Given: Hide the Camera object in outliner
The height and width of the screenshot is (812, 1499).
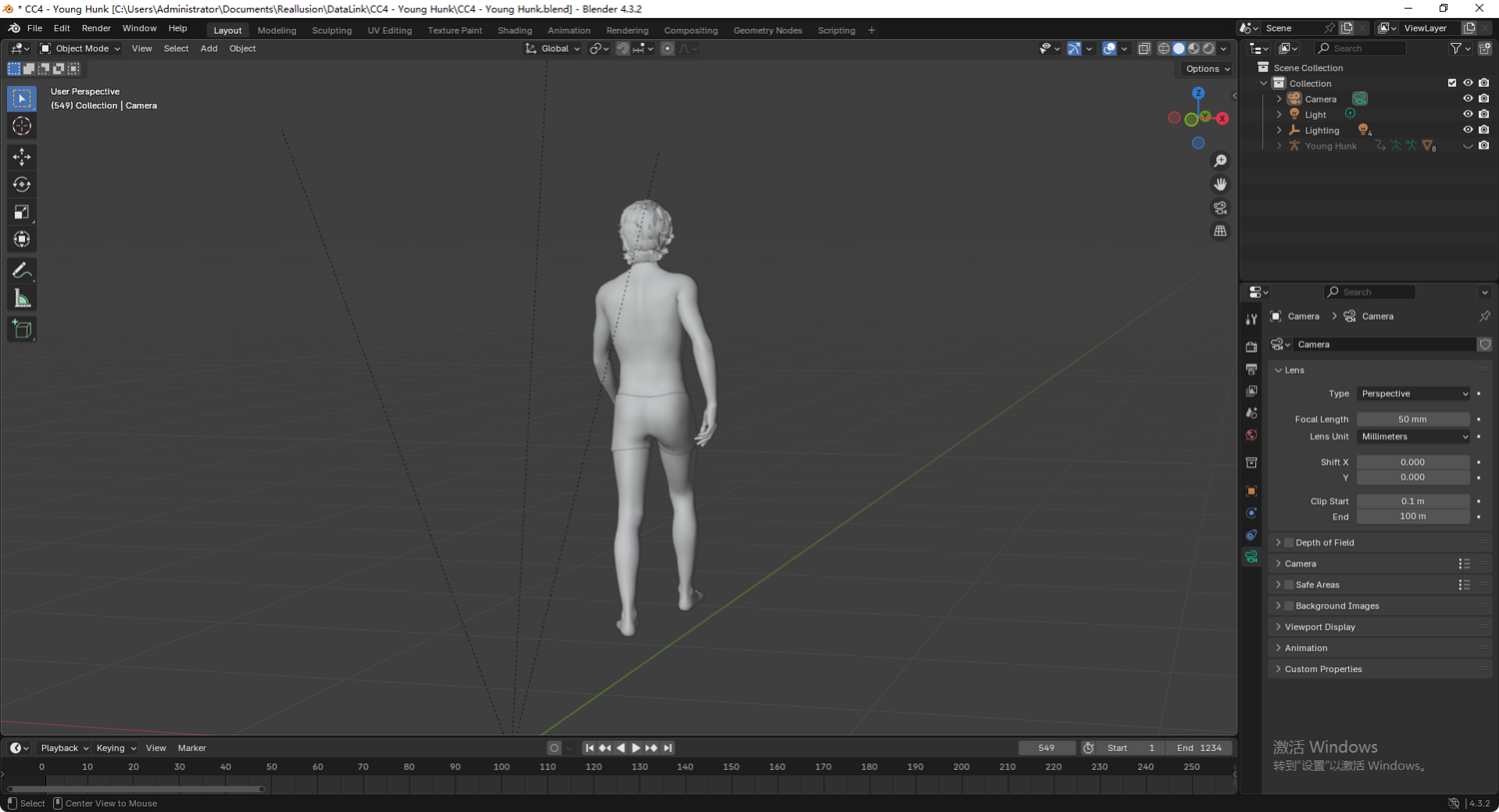Looking at the screenshot, I should coord(1468,99).
